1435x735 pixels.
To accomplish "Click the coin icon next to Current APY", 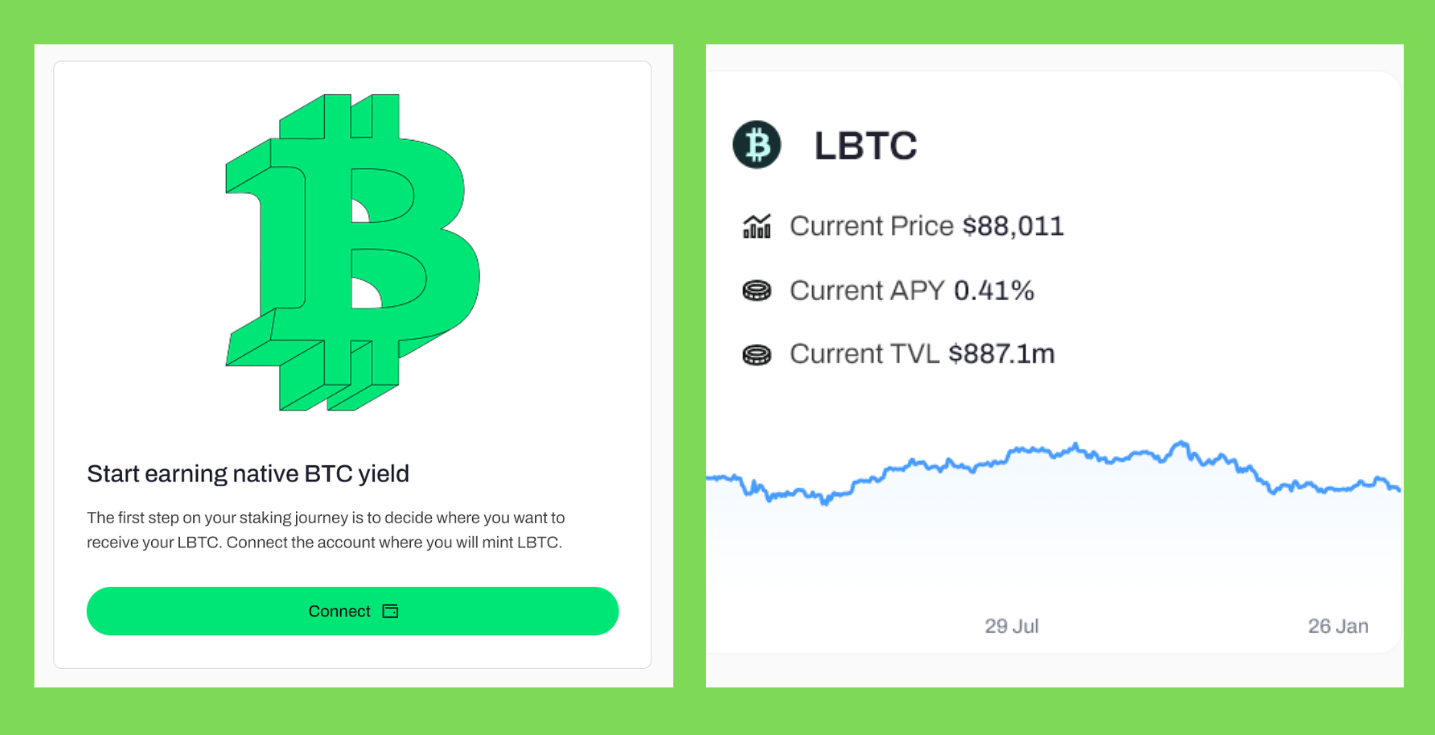I will (x=757, y=290).
